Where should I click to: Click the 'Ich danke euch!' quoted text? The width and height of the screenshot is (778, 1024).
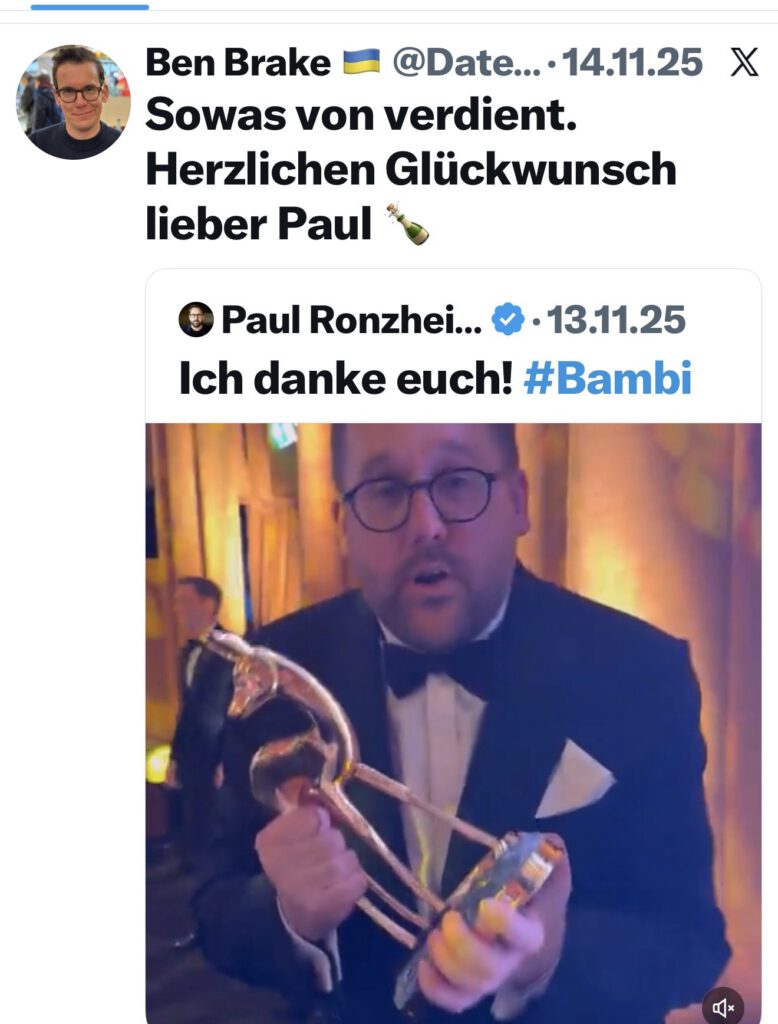(346, 379)
